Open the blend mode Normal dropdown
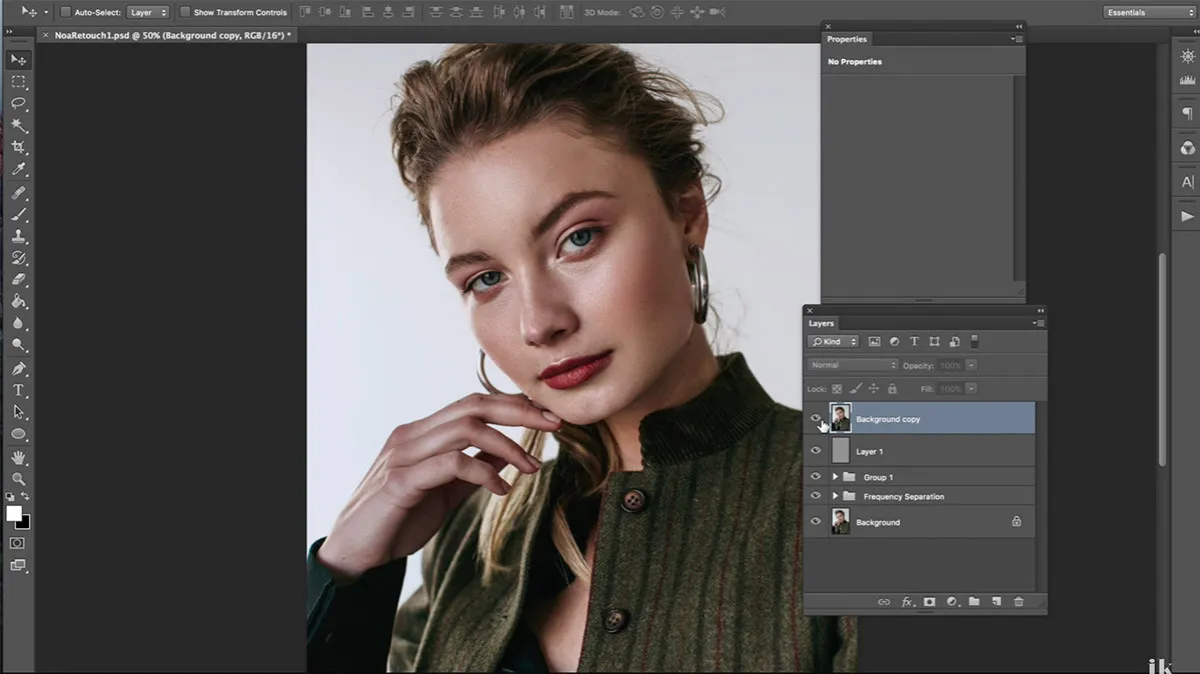 [x=853, y=365]
